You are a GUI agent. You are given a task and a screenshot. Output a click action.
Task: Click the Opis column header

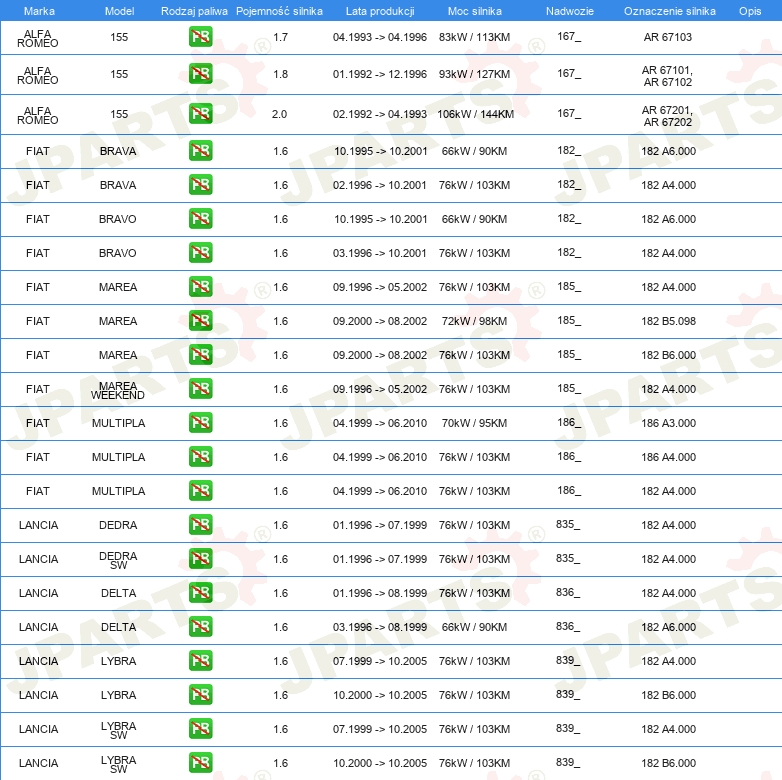(749, 10)
